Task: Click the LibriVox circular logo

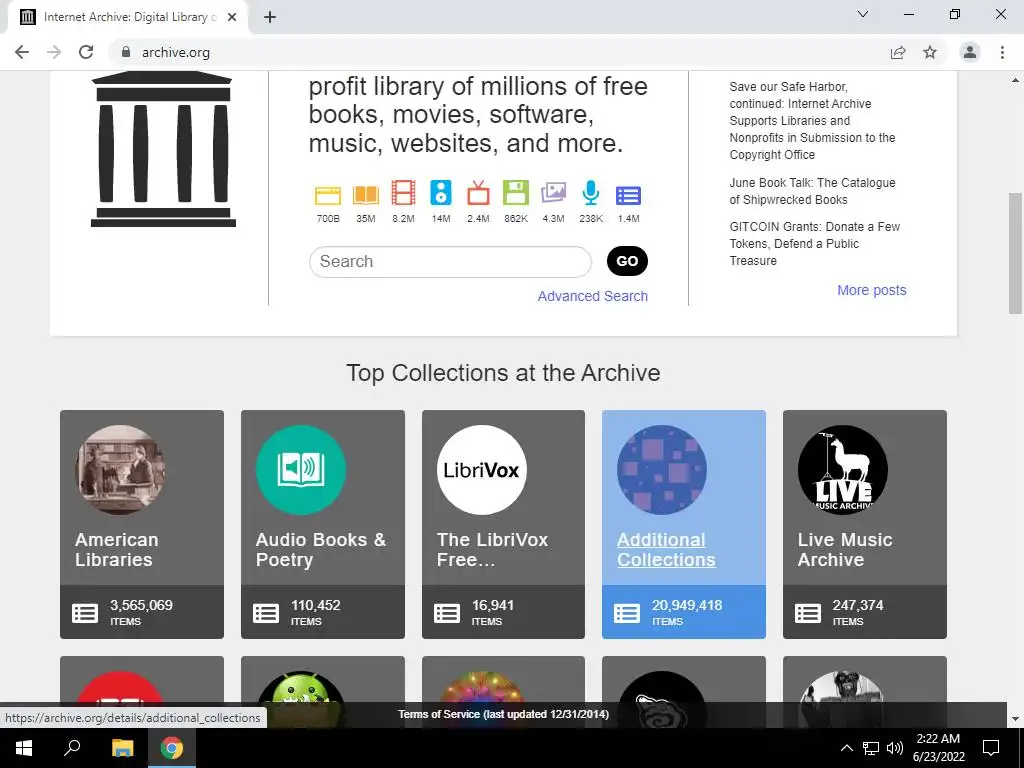Action: pos(481,470)
